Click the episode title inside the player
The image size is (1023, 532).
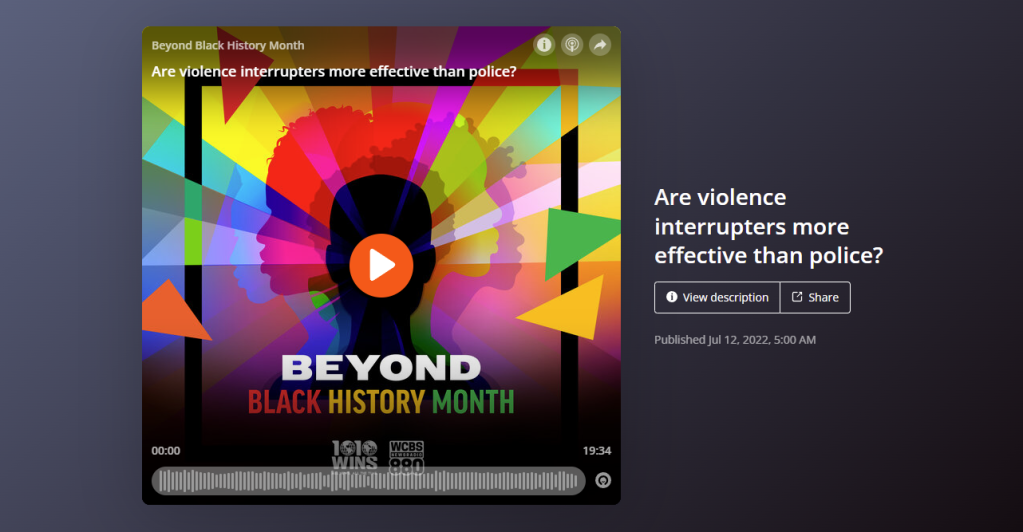[x=333, y=71]
